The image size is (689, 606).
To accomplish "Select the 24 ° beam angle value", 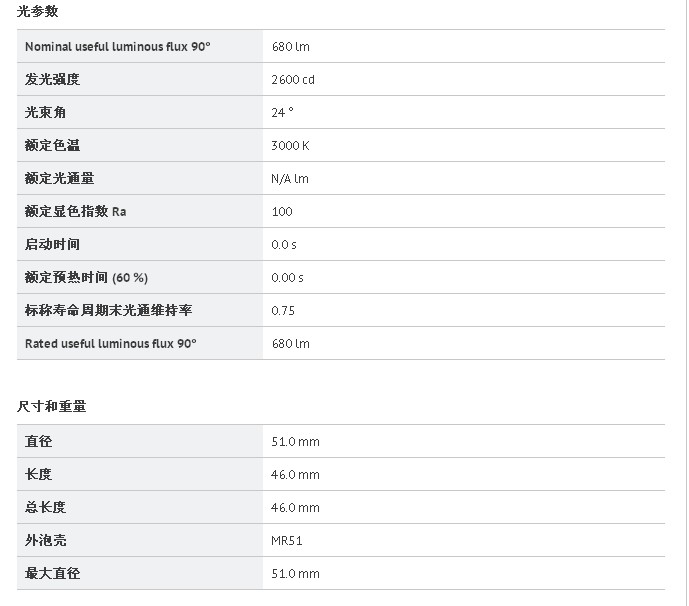I will (282, 112).
